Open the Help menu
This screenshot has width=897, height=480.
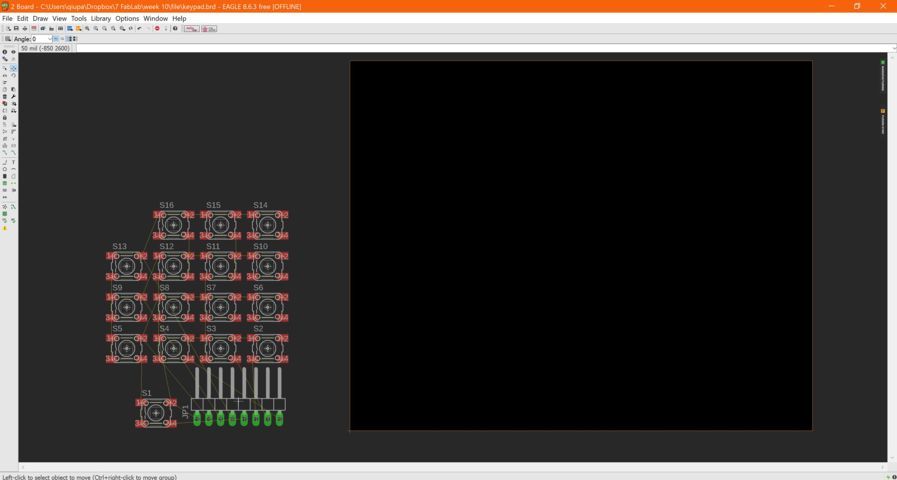[179, 18]
